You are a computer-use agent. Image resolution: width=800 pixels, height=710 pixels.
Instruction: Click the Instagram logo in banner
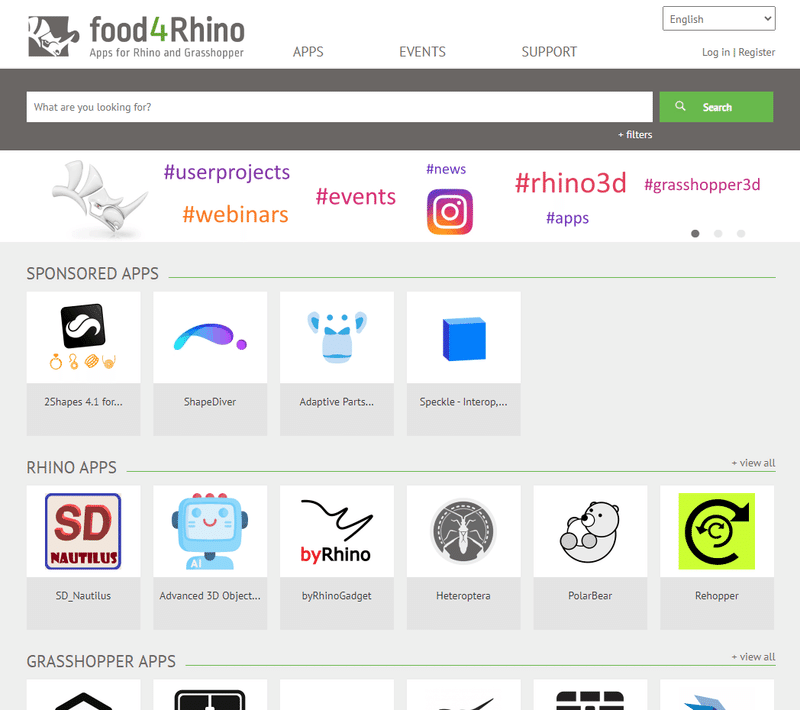point(449,212)
